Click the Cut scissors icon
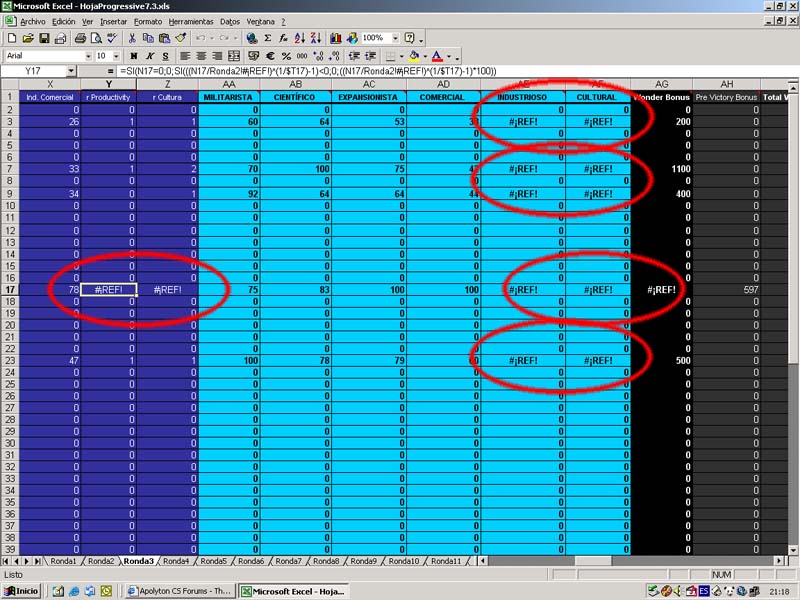The width and height of the screenshot is (800, 600). [133, 38]
